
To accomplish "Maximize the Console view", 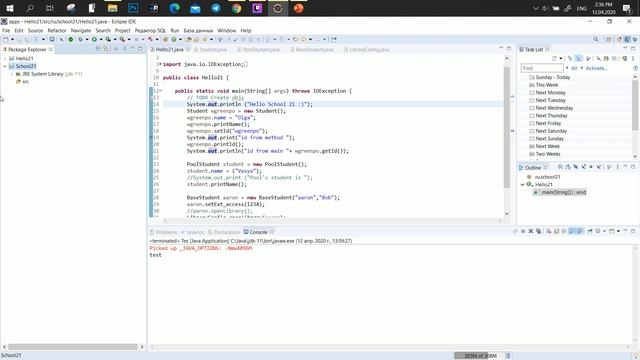I will coord(633,231).
